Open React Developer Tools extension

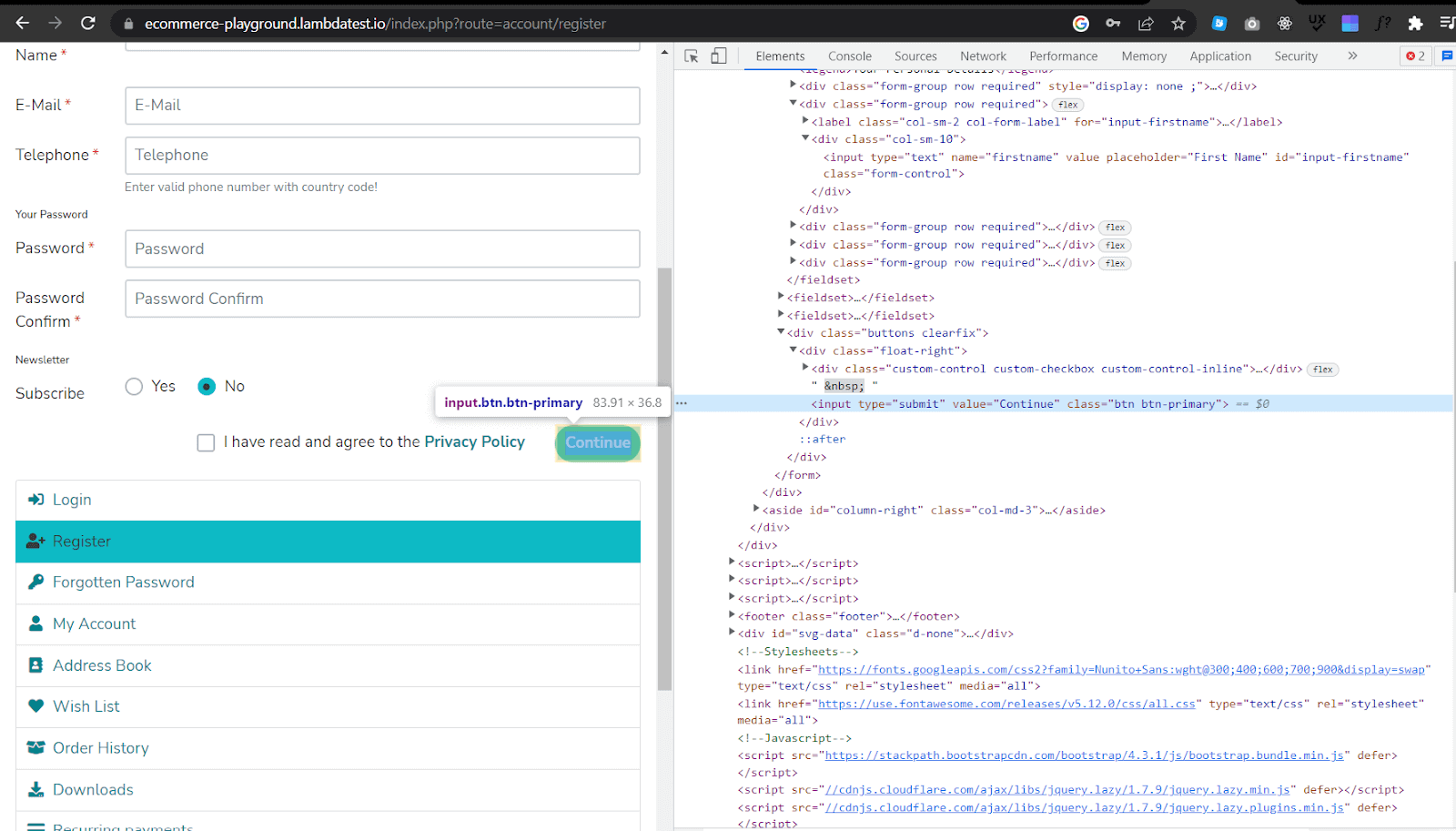1285,23
